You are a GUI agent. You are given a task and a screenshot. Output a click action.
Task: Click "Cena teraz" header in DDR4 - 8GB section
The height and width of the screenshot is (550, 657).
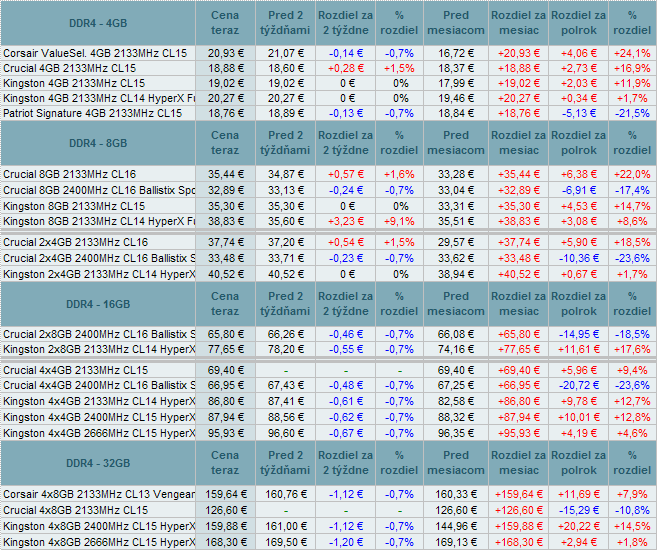pos(225,143)
